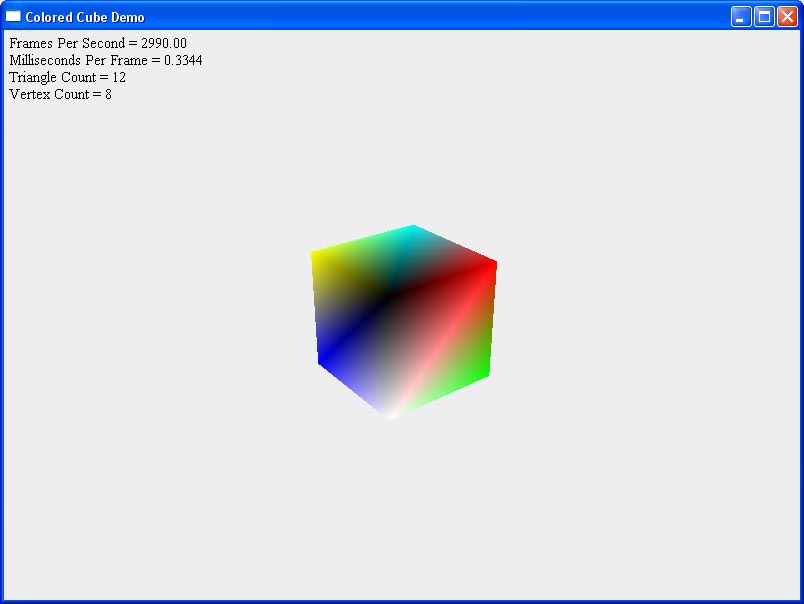The height and width of the screenshot is (604, 804).
Task: Close the Colored Cube Demo window
Action: (x=787, y=17)
